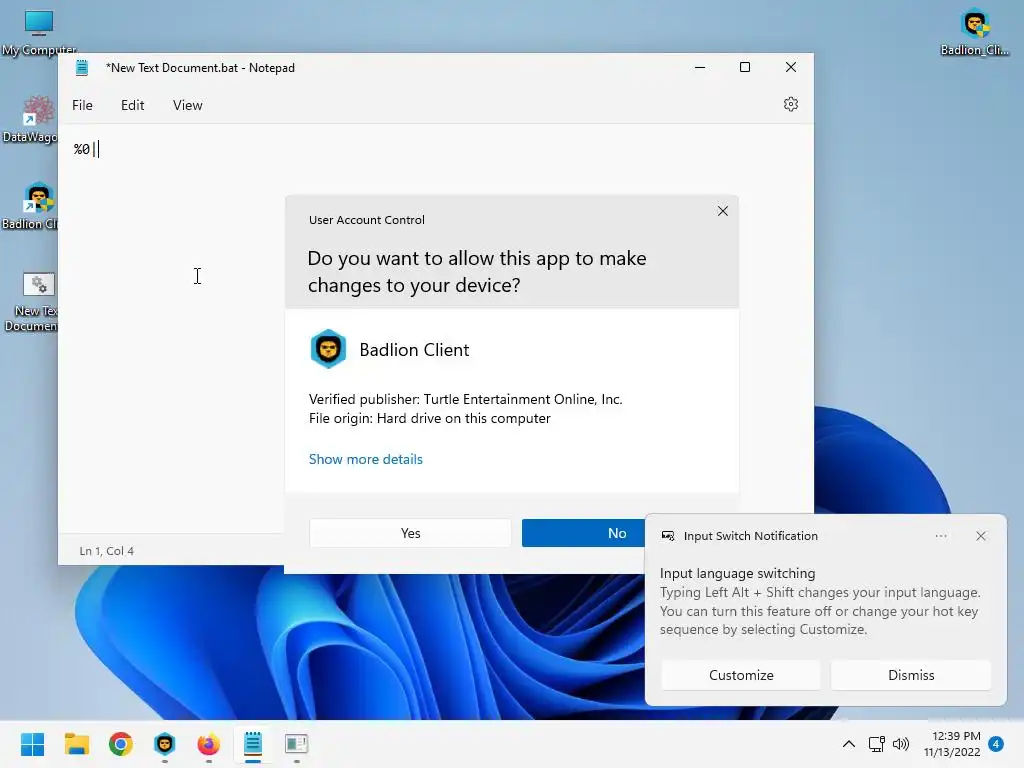Open the notification more options ellipsis
Image resolution: width=1024 pixels, height=768 pixels.
941,536
